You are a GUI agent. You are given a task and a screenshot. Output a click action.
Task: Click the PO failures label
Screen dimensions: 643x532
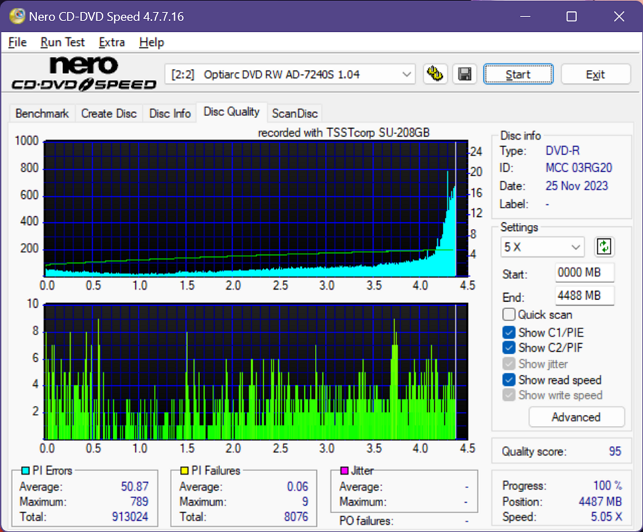pos(366,521)
